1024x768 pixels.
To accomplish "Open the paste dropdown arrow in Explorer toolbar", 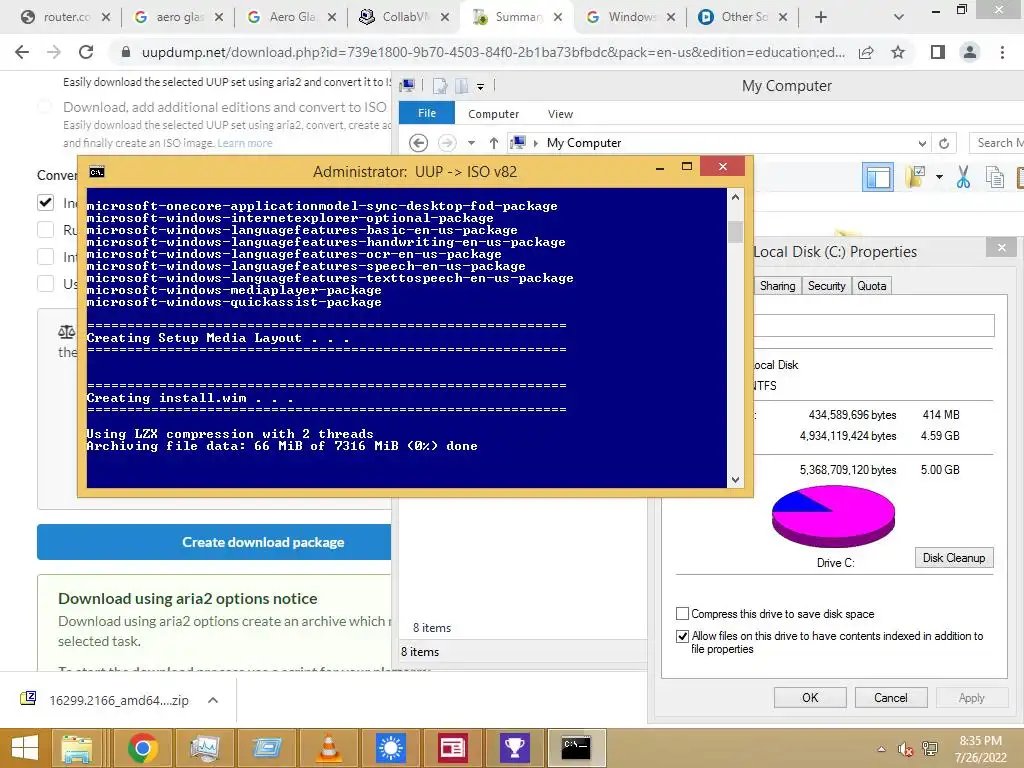I will [x=938, y=177].
